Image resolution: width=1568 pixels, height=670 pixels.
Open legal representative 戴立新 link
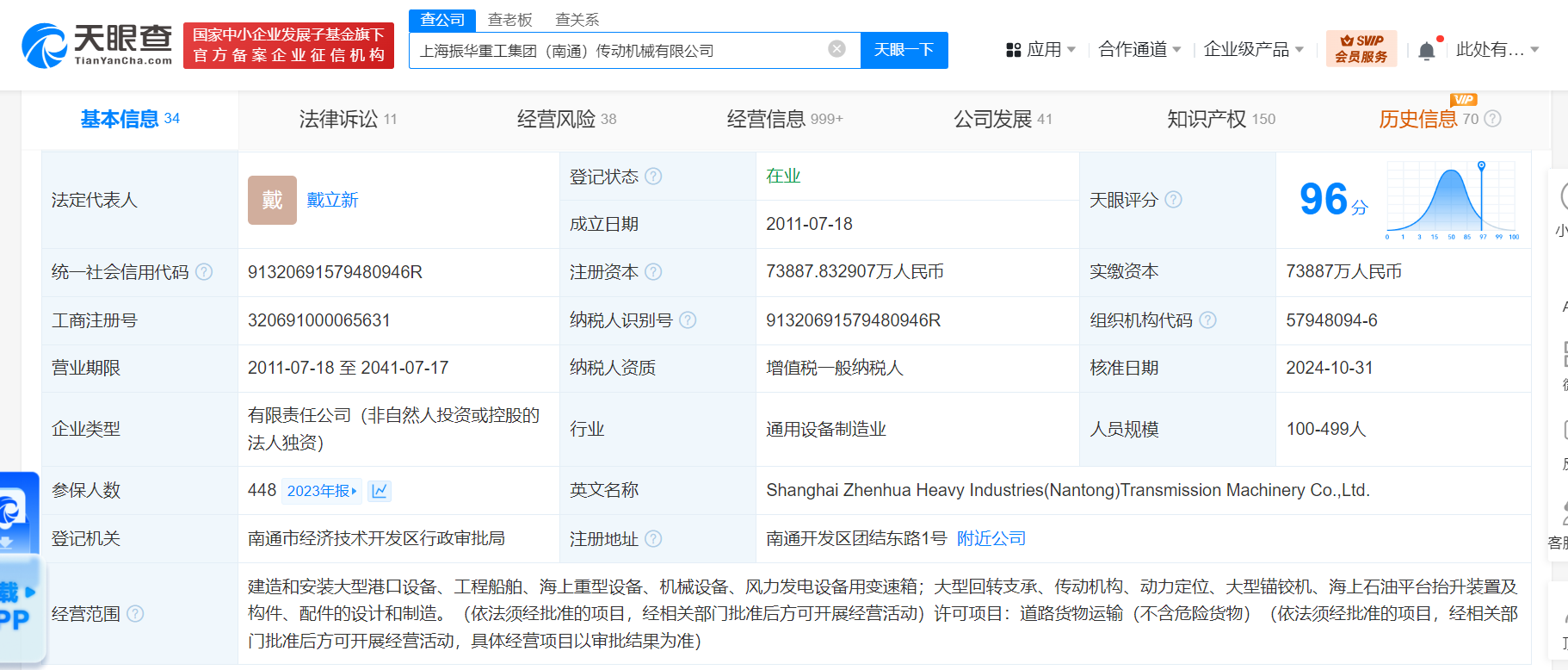tap(332, 200)
